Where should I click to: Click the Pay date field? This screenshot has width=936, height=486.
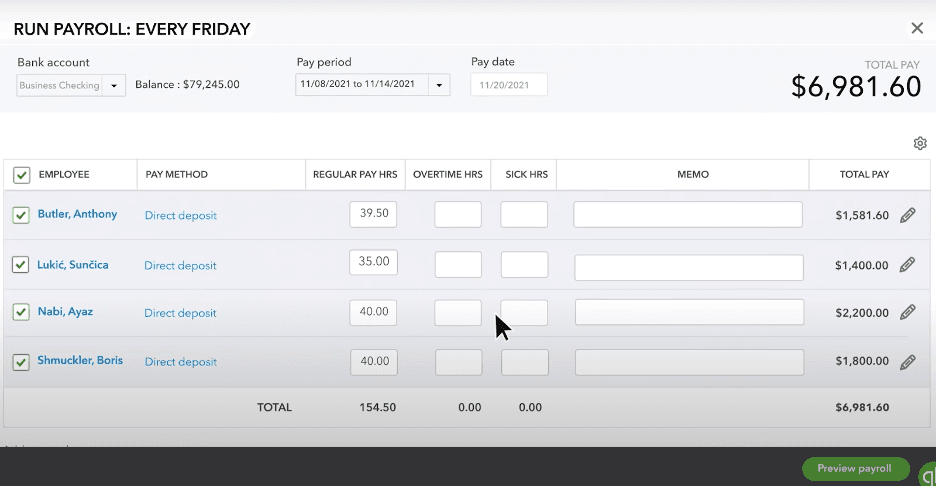pyautogui.click(x=509, y=85)
